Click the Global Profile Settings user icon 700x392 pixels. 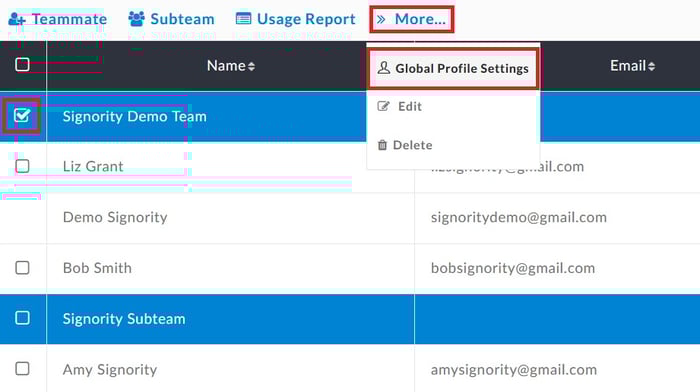[383, 68]
